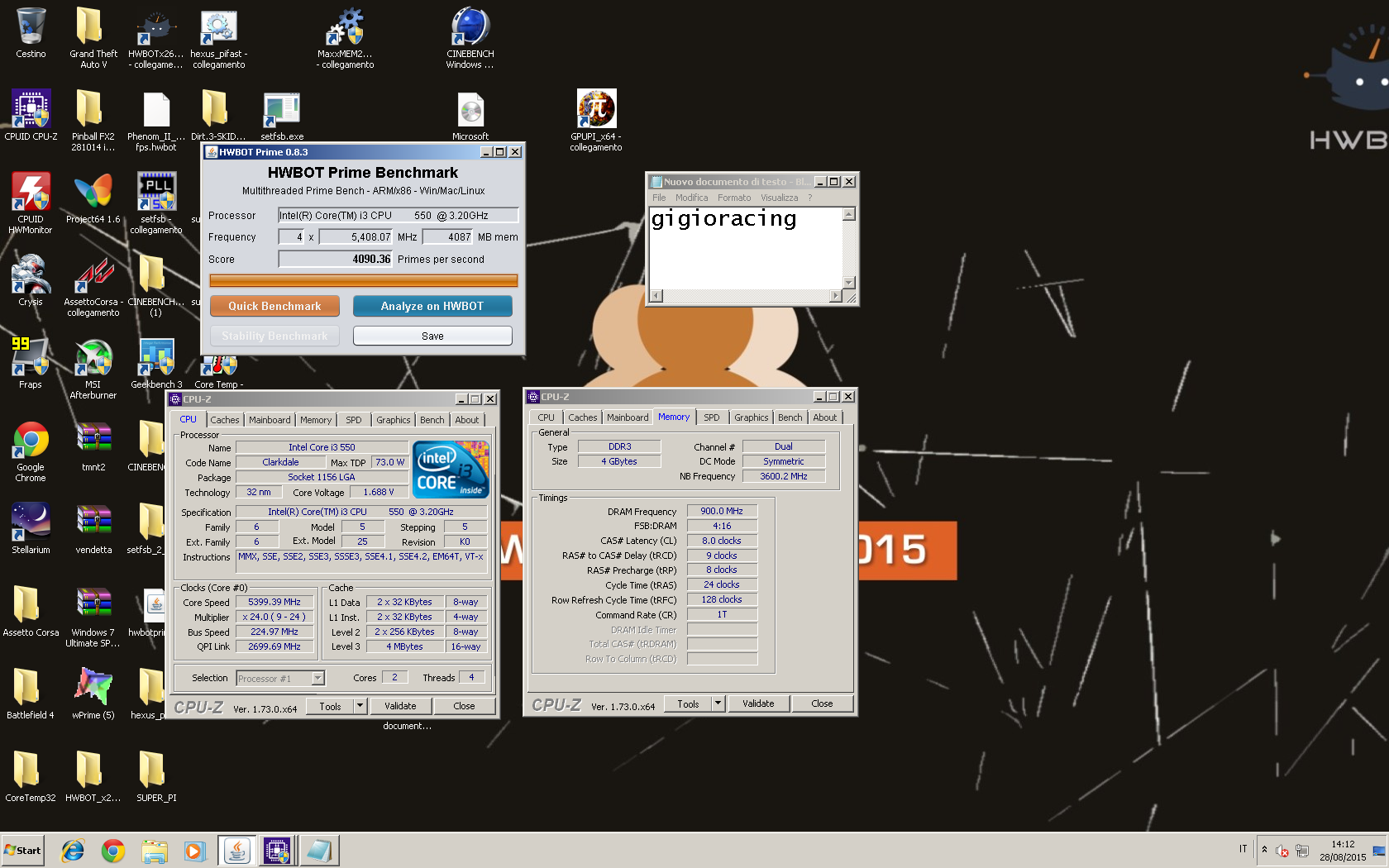Click Close in right CPU-Z window

click(822, 703)
